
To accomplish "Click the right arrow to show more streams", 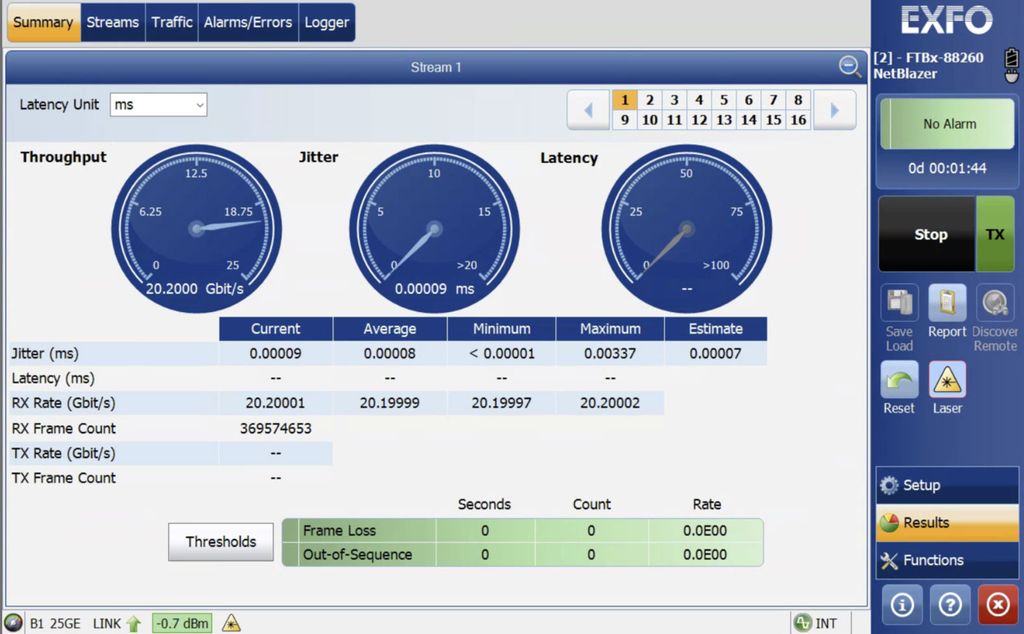I will 834,110.
